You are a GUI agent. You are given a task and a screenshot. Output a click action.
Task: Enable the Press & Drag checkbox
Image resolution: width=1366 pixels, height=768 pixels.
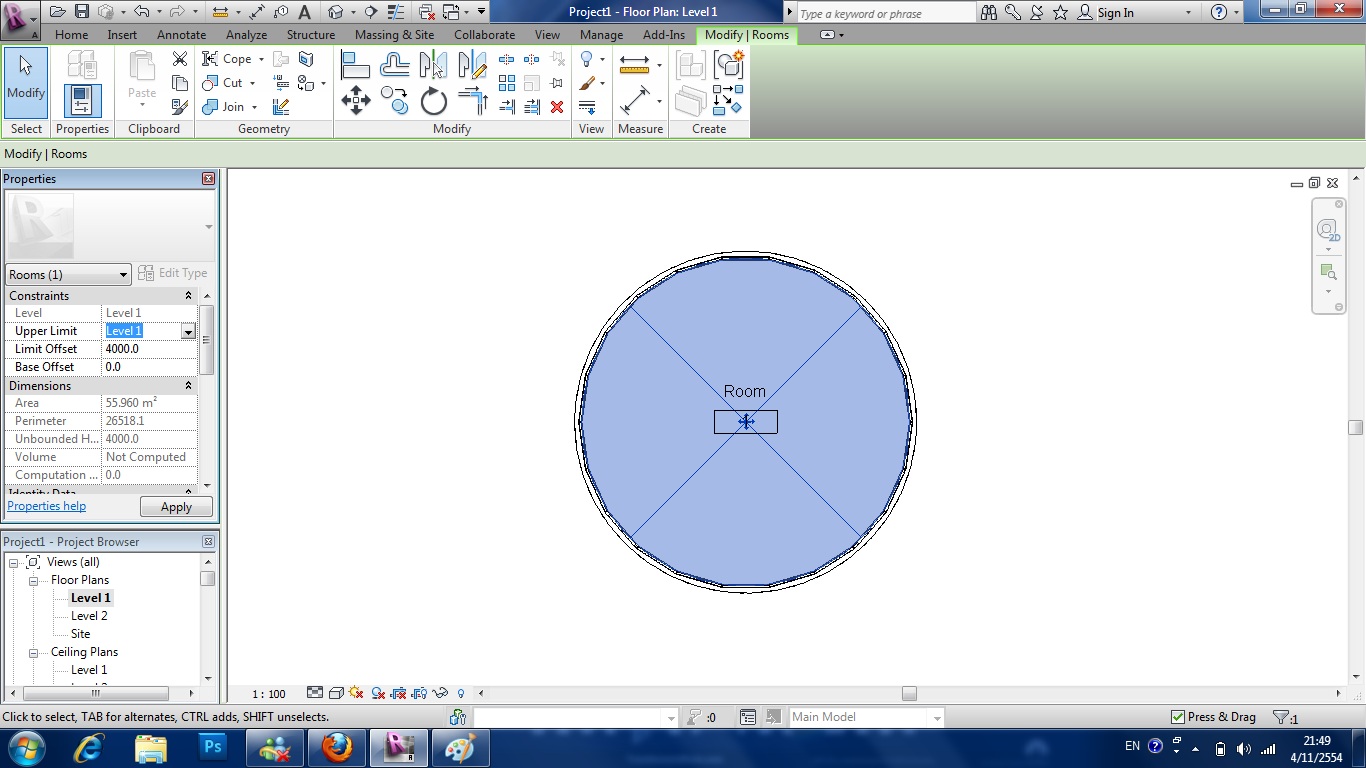pyautogui.click(x=1179, y=717)
